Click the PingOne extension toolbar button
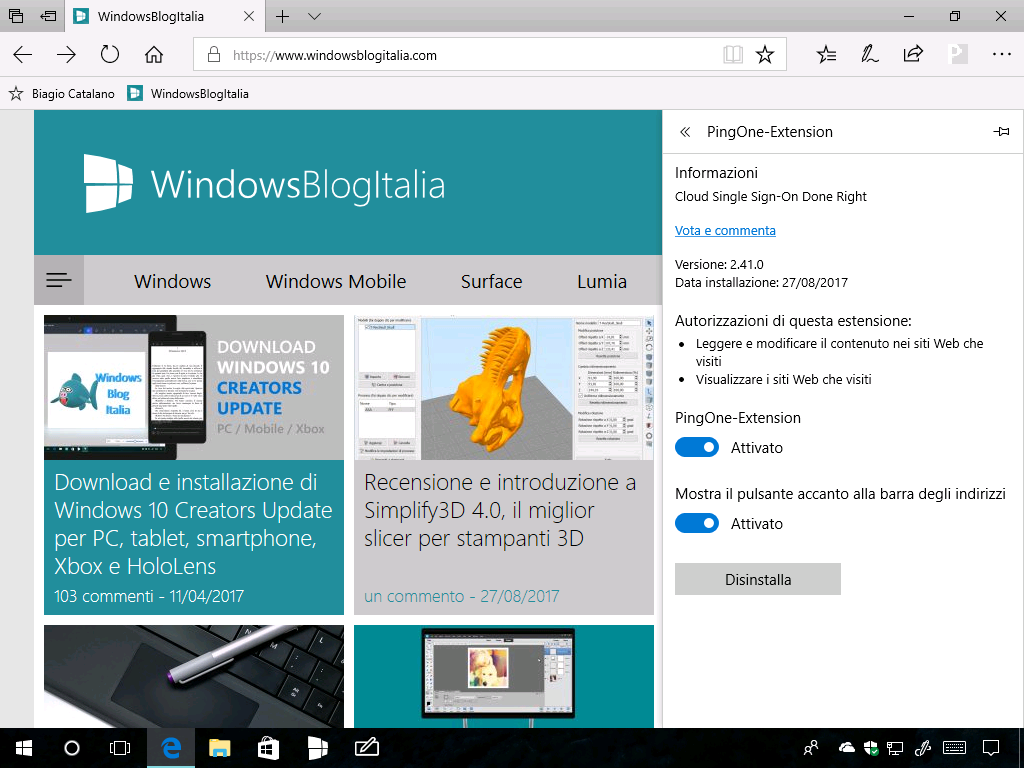Viewport: 1024px width, 768px height. [957, 54]
